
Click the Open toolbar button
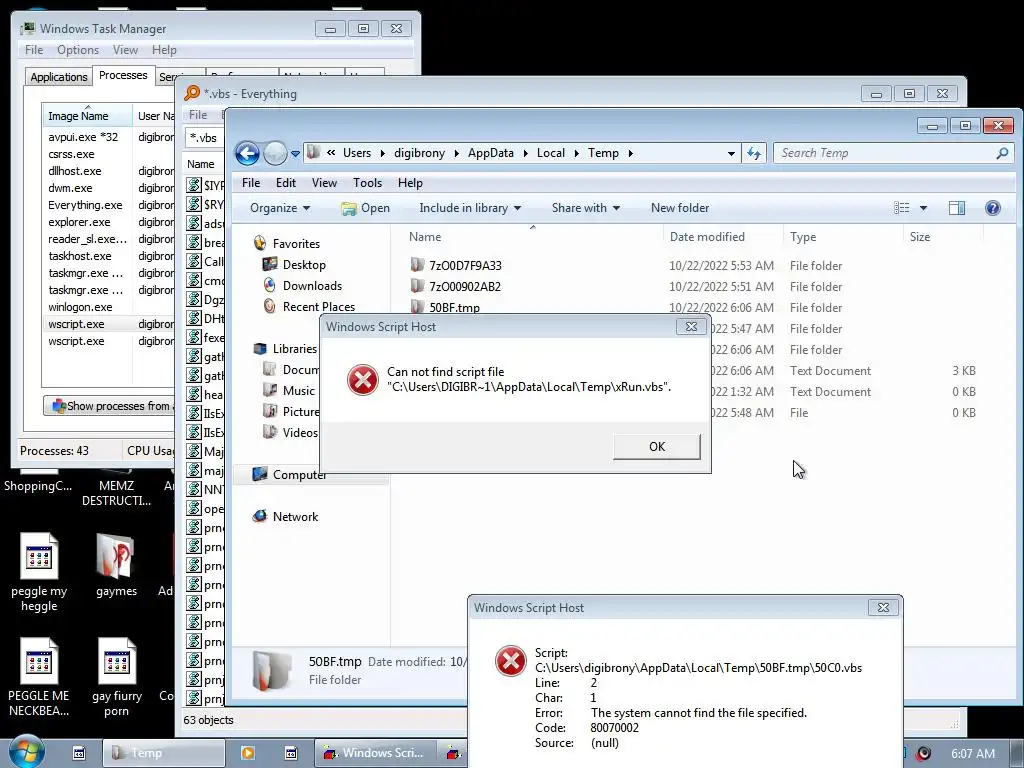[365, 208]
